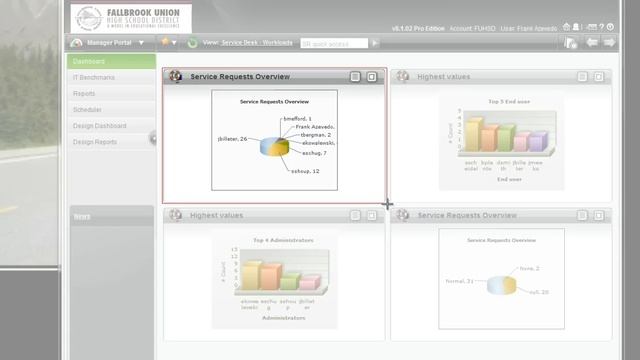Minimize the Service Requests Overview widget showing jbillster
Image resolution: width=640 pixels, height=360 pixels.
[355, 77]
